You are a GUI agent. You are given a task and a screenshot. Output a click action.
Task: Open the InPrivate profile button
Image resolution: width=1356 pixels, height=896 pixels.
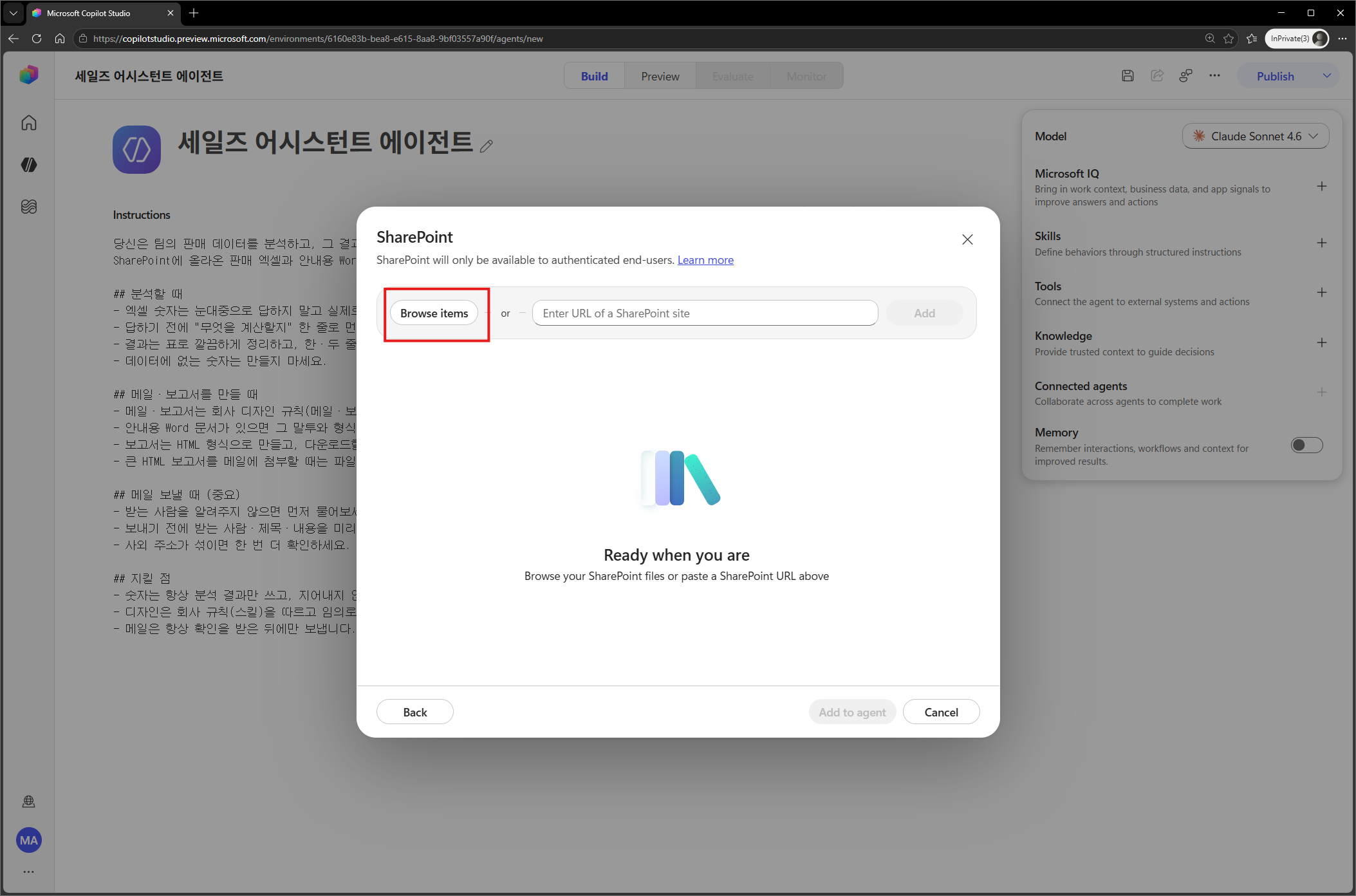click(x=1297, y=39)
